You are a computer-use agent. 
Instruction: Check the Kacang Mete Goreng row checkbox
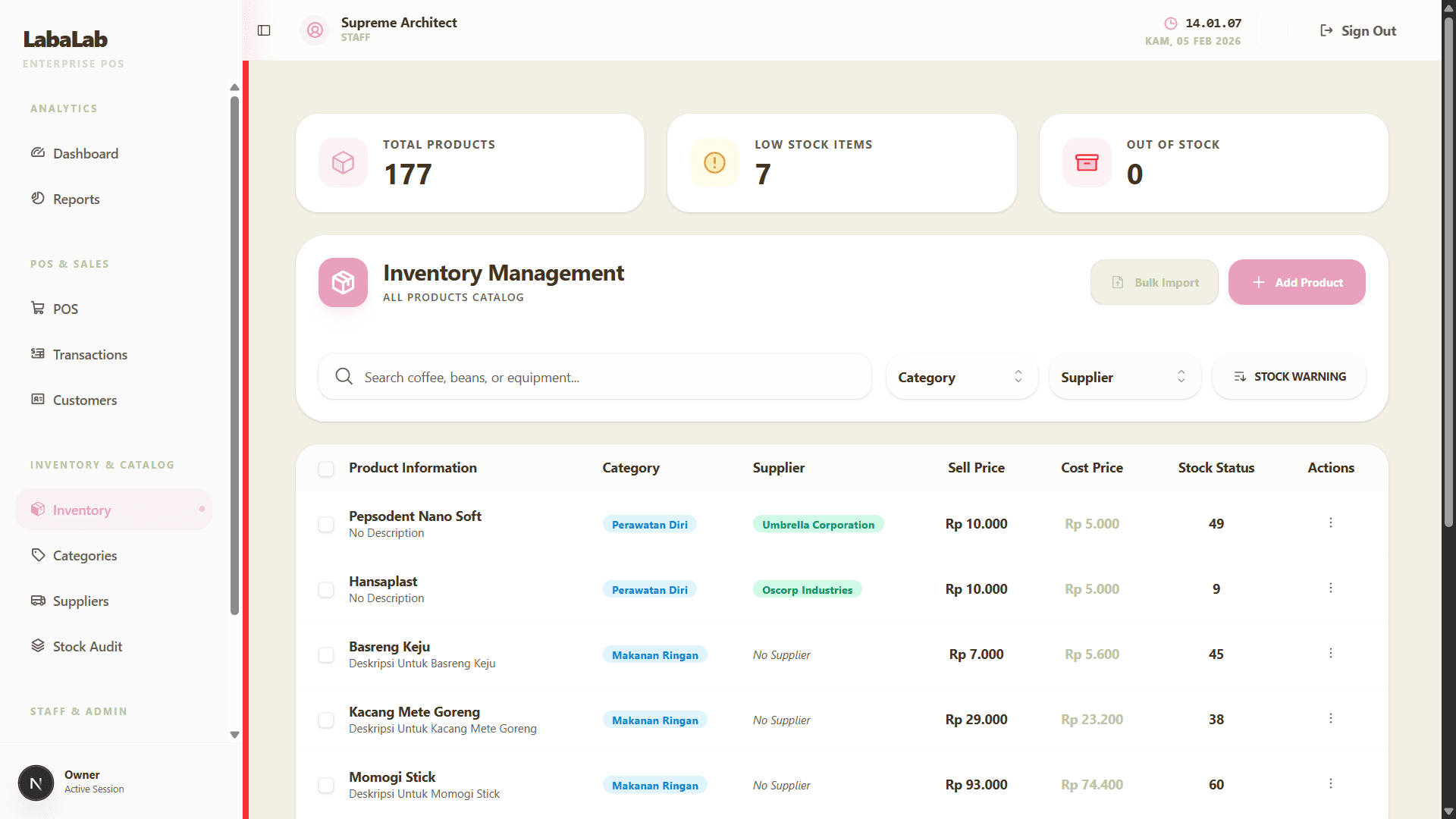tap(326, 720)
